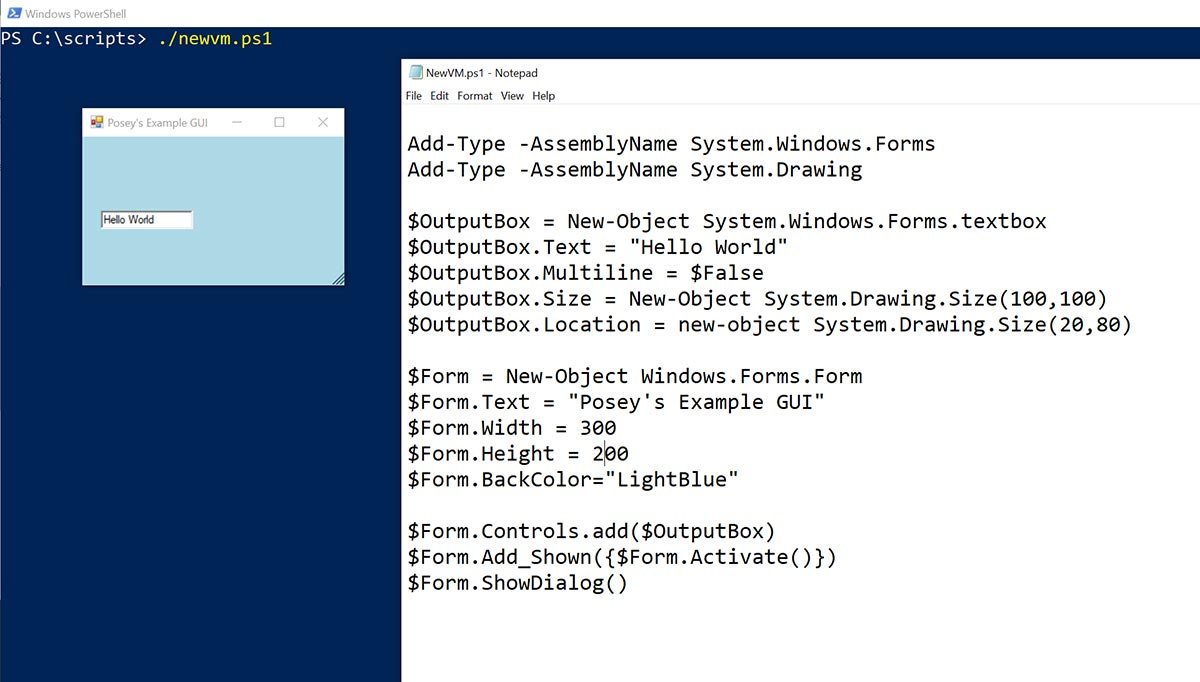Maximize the Posey's Example GUI window

click(x=280, y=122)
